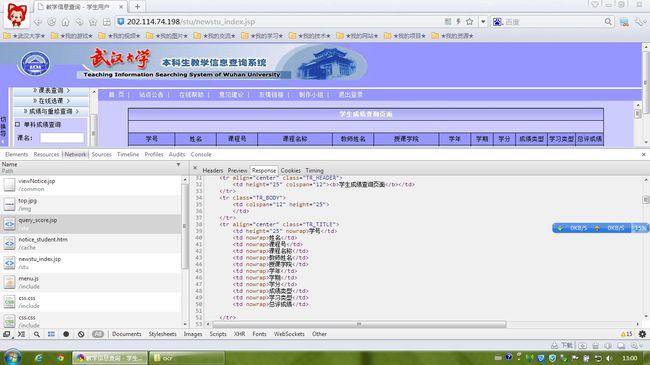650x365 pixels.
Task: Click the shield security icon in address bar
Action: 121,22
